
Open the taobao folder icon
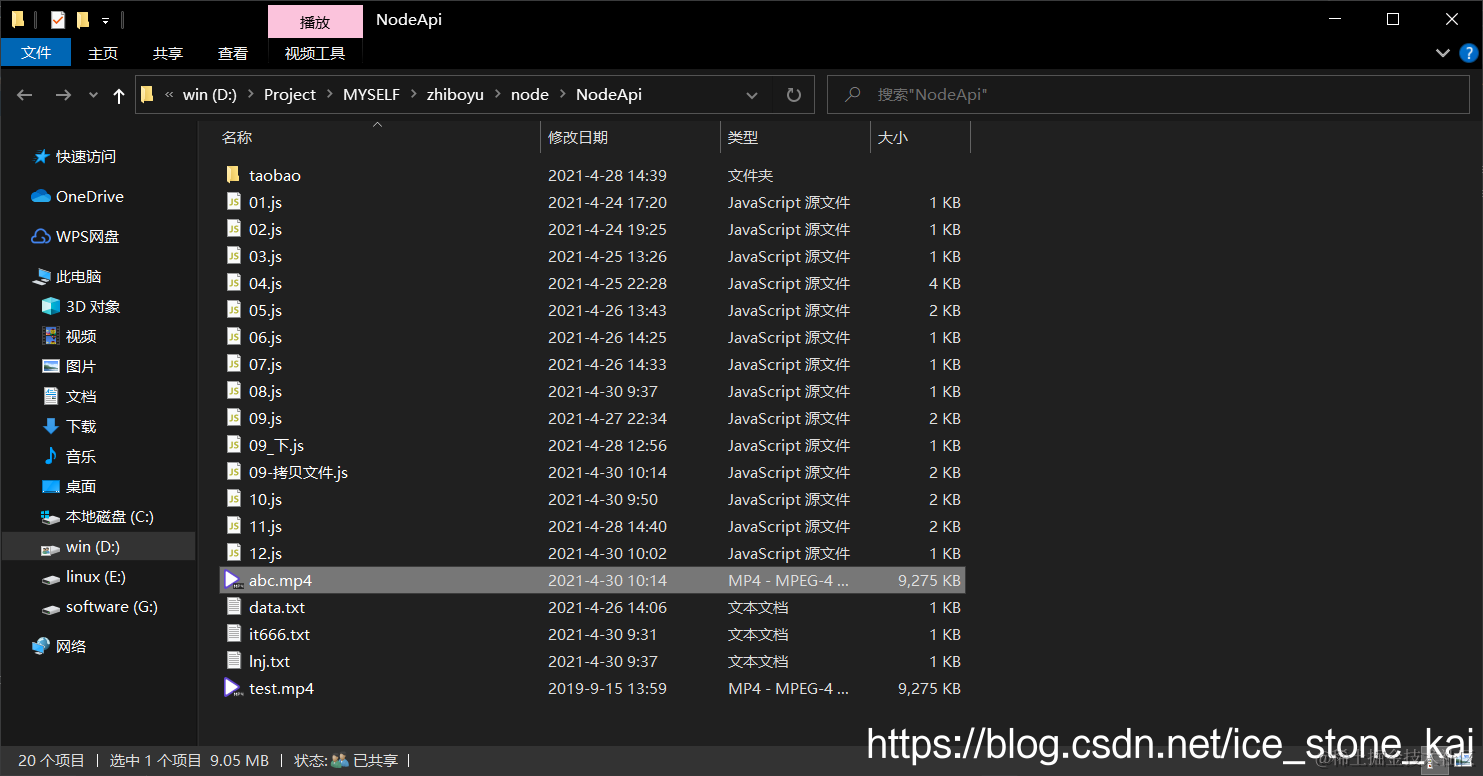[233, 175]
